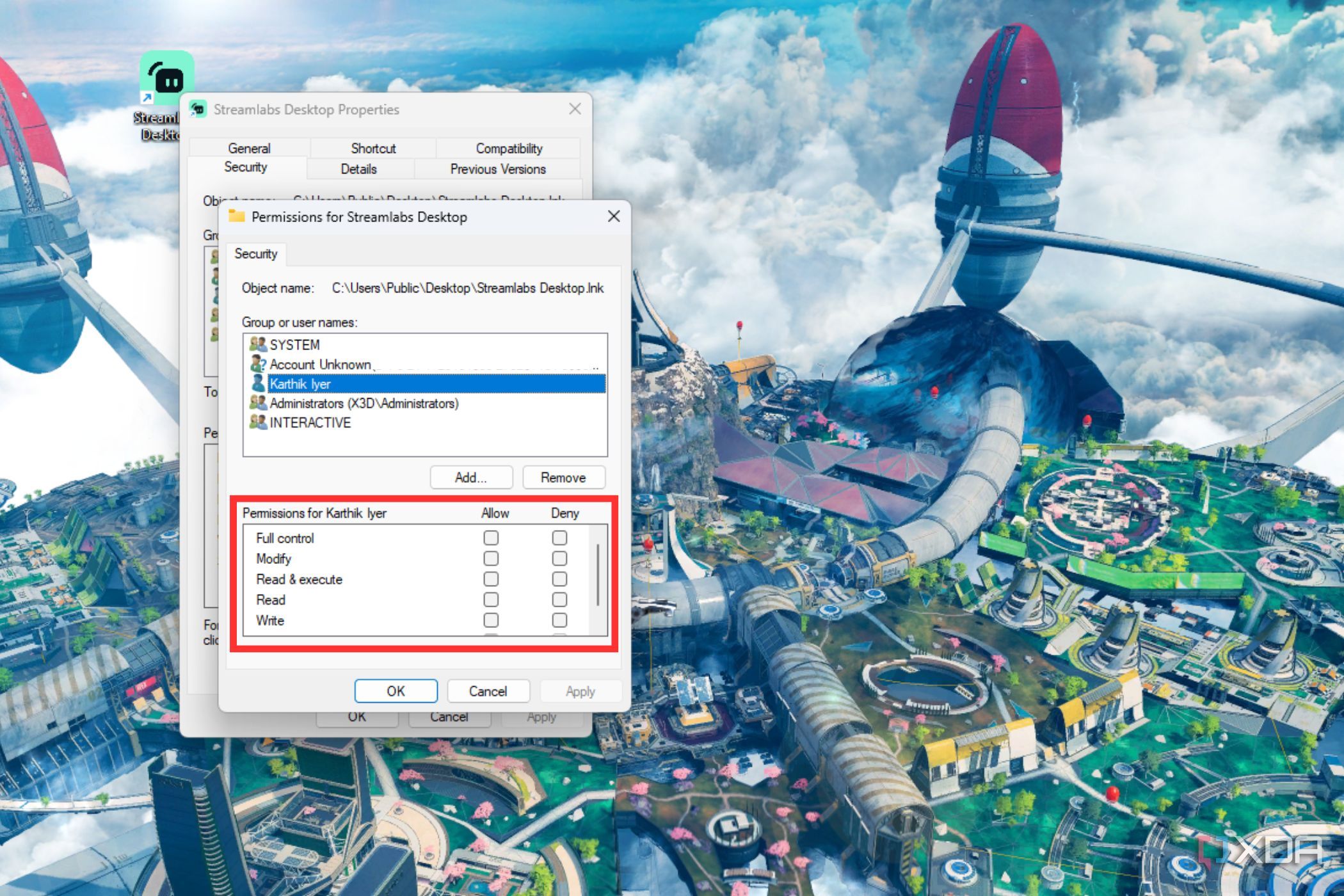The width and height of the screenshot is (1344, 896).
Task: Click the folder icon in the Permissions dialog title bar
Action: (x=237, y=216)
